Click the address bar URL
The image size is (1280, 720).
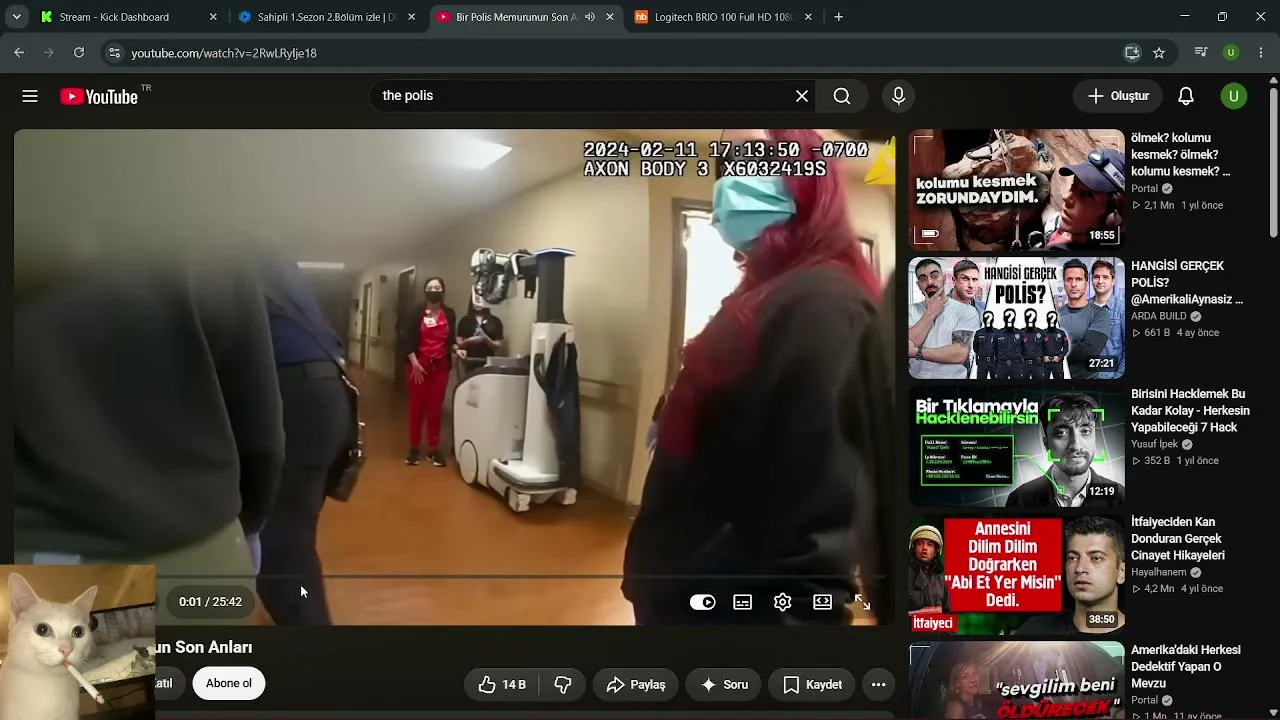coord(224,53)
